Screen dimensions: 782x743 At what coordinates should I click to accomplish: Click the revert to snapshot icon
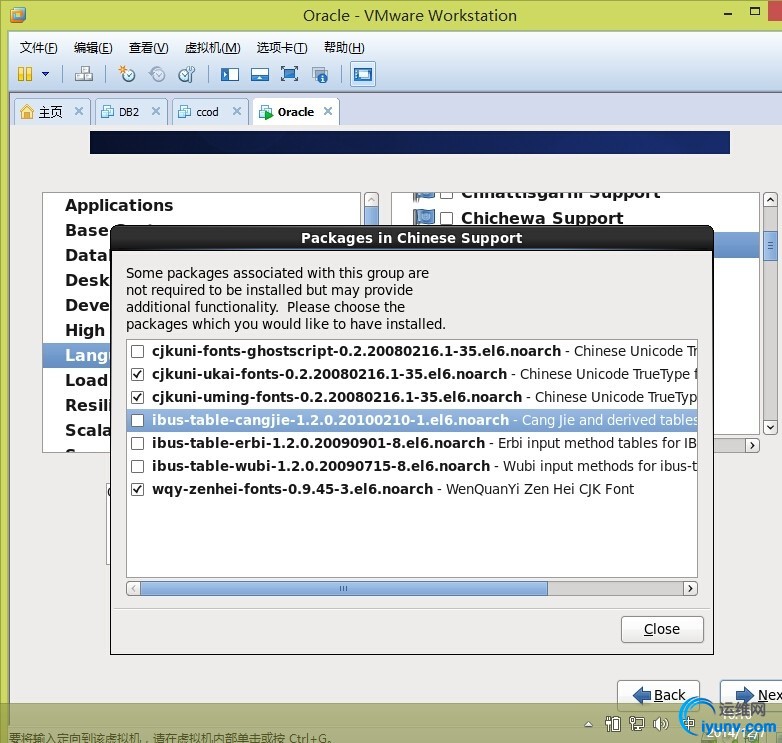click(157, 74)
